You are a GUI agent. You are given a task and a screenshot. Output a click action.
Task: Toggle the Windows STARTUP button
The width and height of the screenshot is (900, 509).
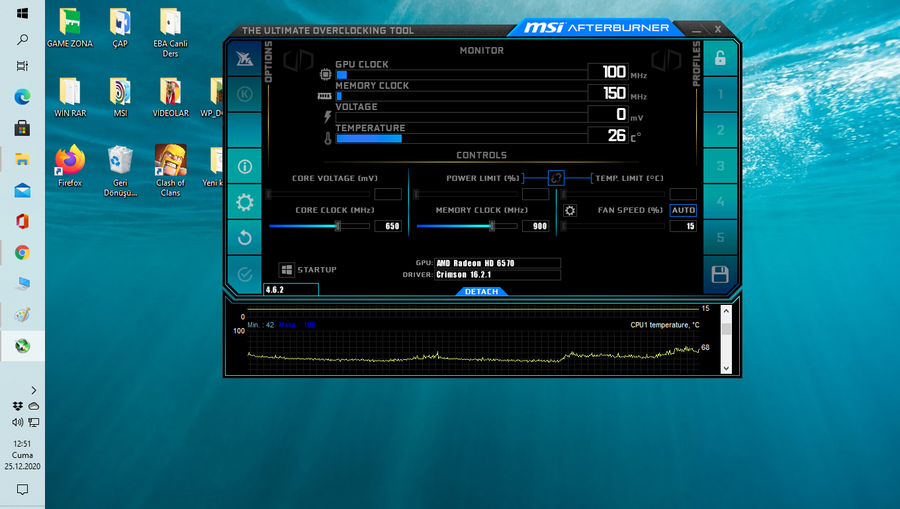286,270
